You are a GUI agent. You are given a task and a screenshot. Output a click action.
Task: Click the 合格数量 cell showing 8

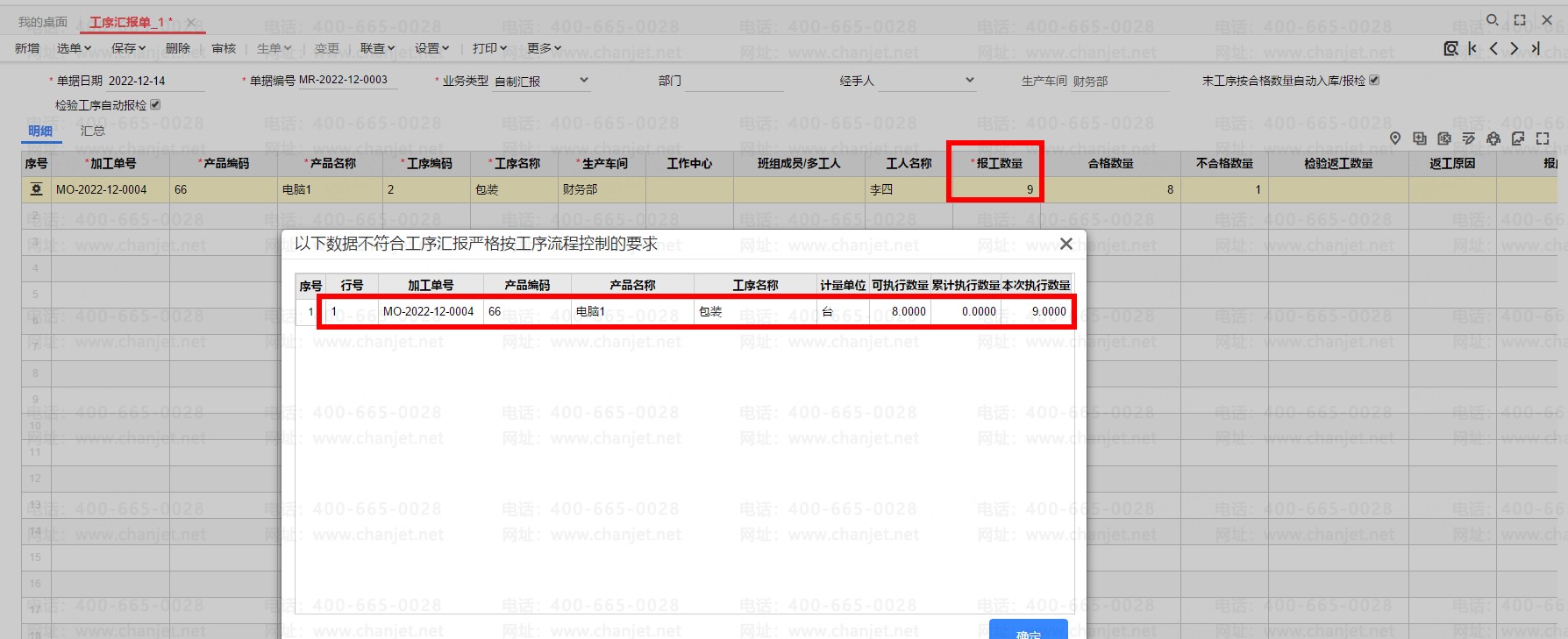click(x=1109, y=189)
